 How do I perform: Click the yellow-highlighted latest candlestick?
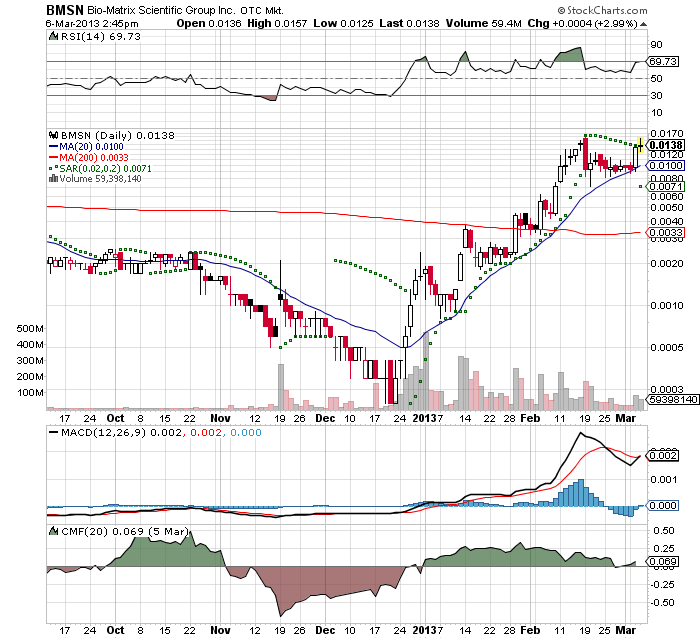[641, 145]
